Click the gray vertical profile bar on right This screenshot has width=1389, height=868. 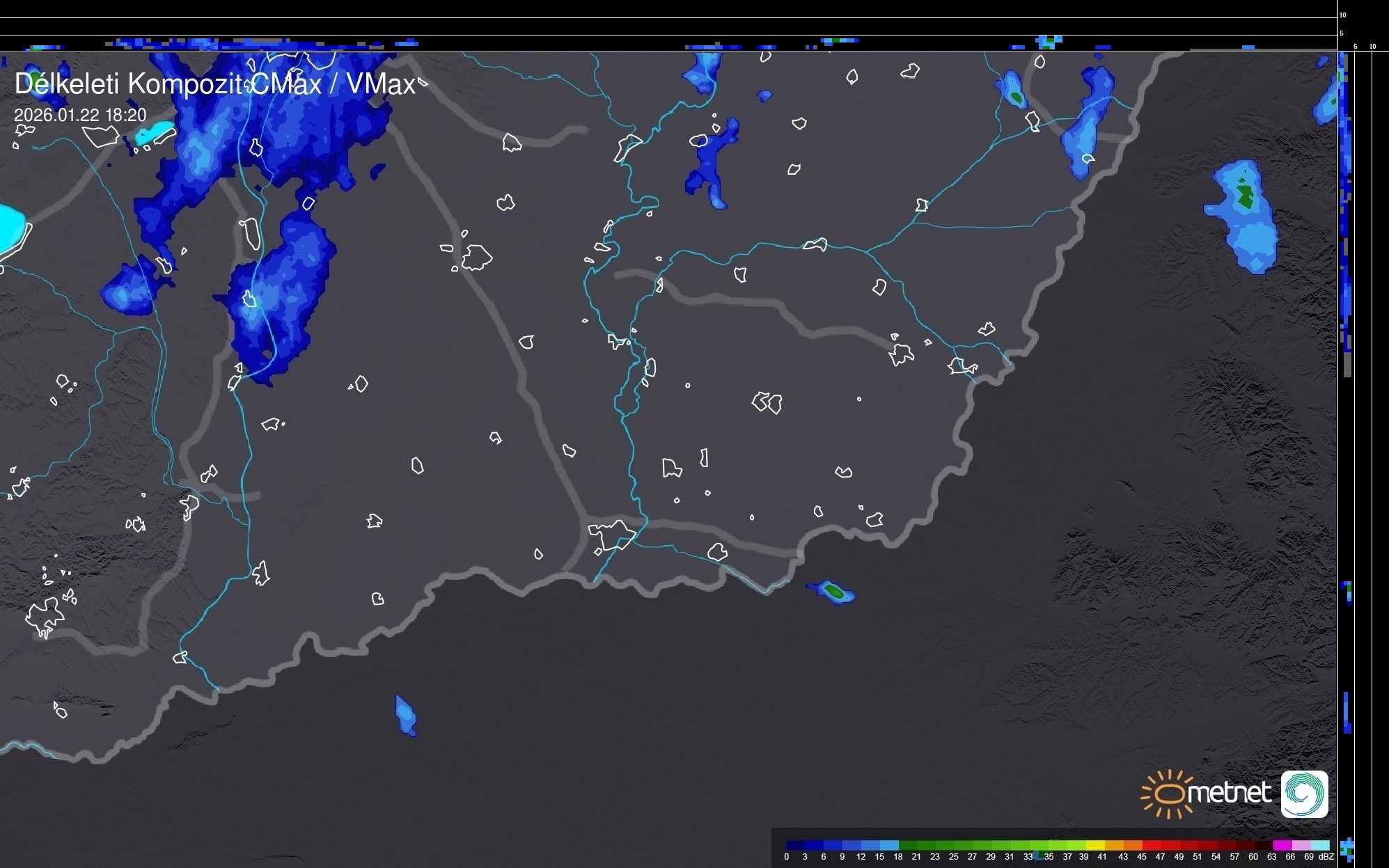tap(1347, 365)
